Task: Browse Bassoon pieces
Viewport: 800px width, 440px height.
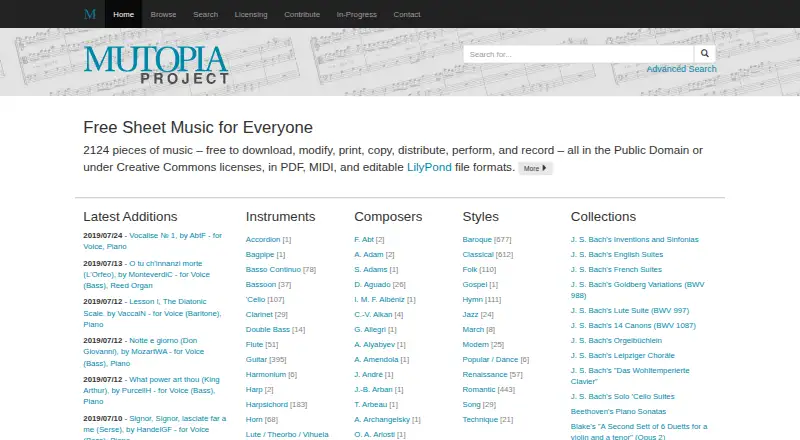Action: (x=261, y=284)
